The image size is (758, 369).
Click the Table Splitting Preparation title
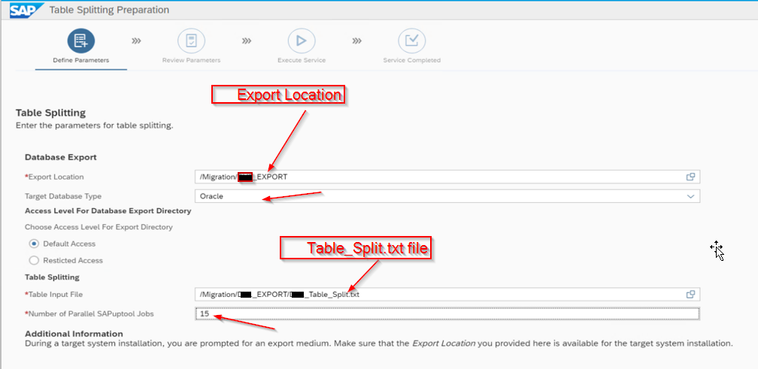tap(109, 10)
